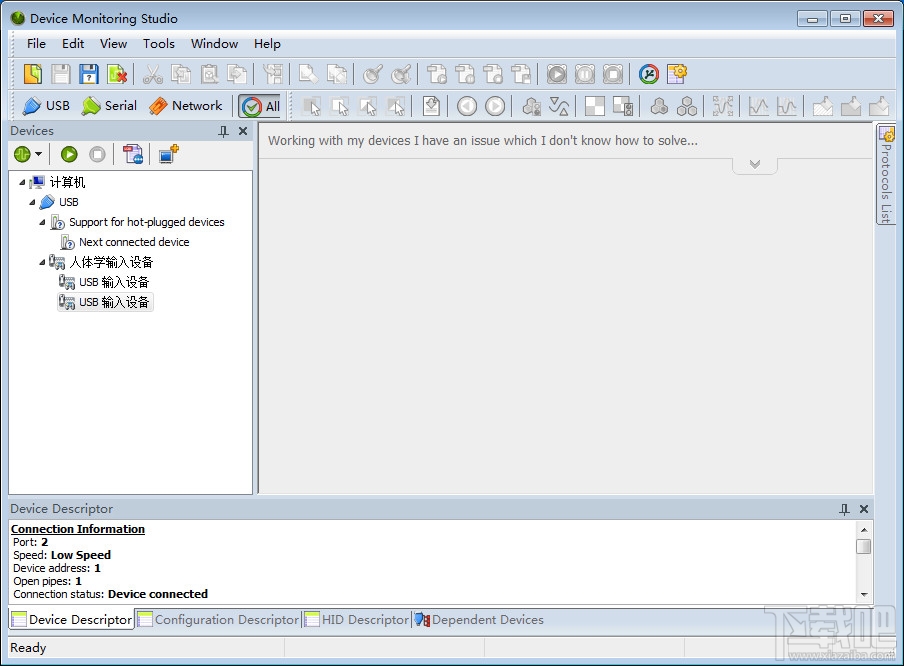
Task: Click the Play record toolbar button
Action: (556, 74)
